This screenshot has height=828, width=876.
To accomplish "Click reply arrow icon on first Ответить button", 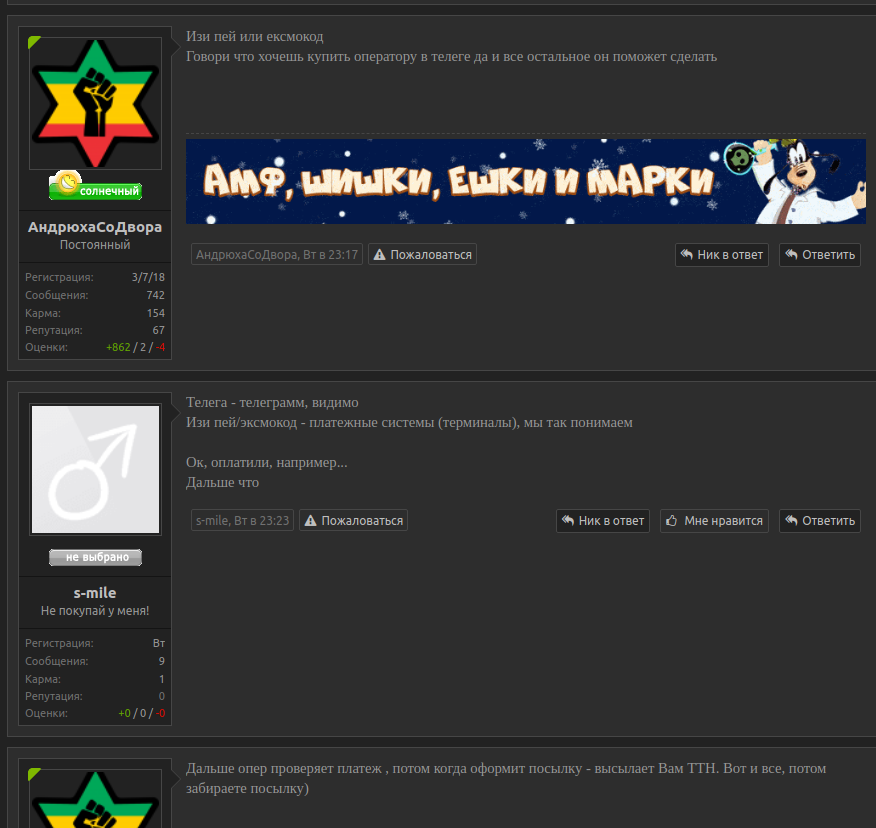I will (x=791, y=255).
